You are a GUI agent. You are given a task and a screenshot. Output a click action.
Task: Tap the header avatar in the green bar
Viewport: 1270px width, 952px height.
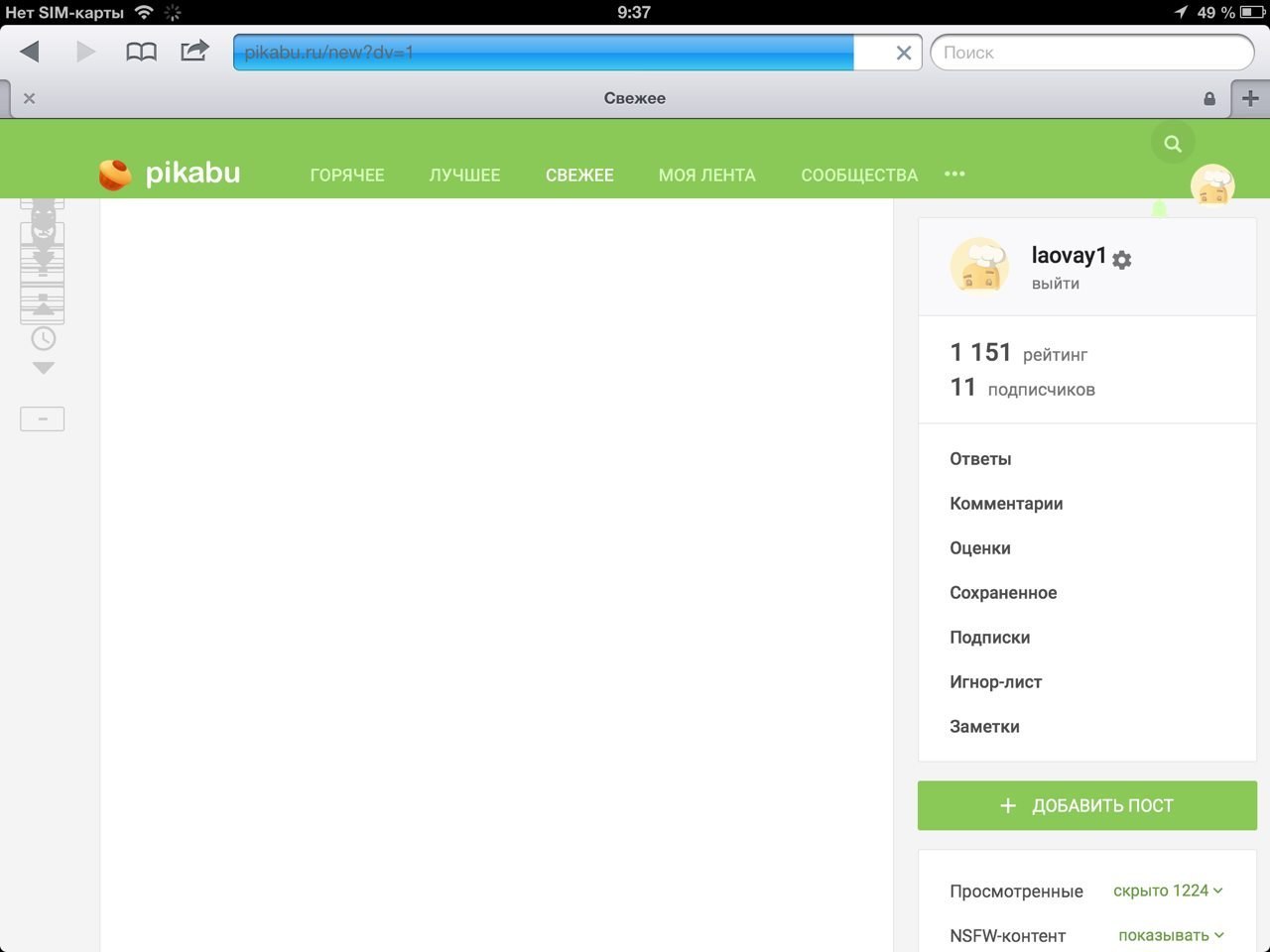(1211, 184)
